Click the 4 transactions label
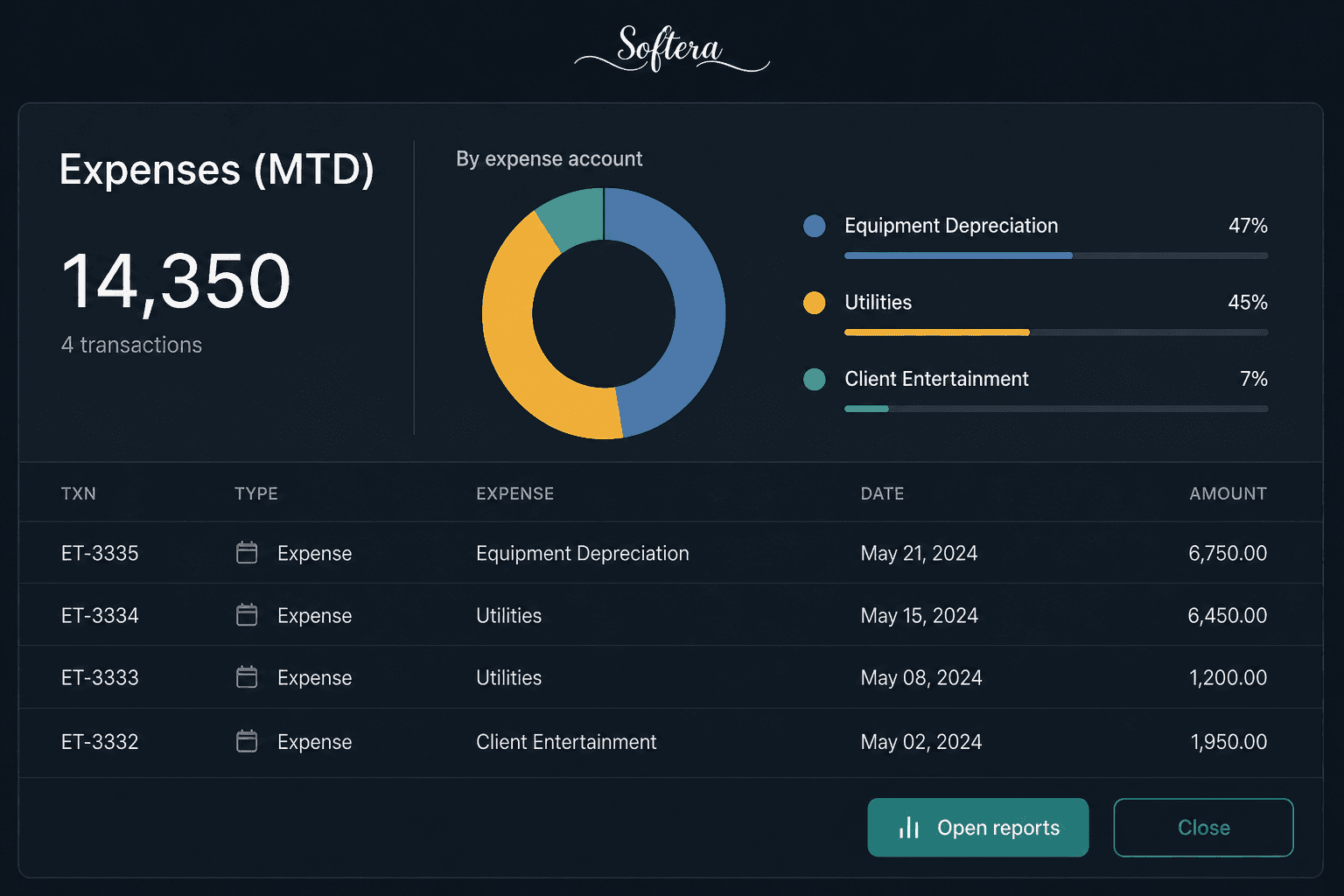The height and width of the screenshot is (896, 1344). tap(131, 345)
